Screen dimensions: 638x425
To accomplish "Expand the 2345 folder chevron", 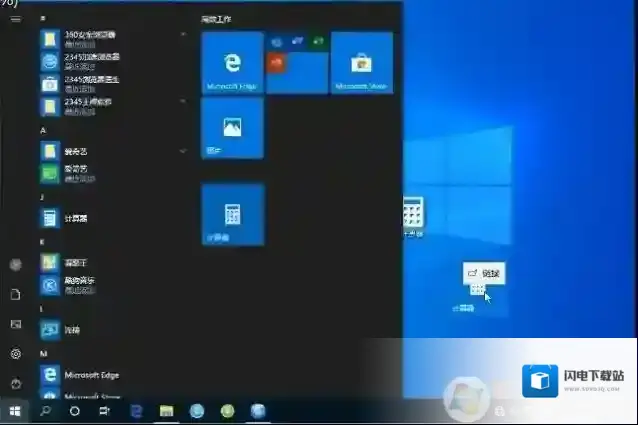I will (x=183, y=101).
